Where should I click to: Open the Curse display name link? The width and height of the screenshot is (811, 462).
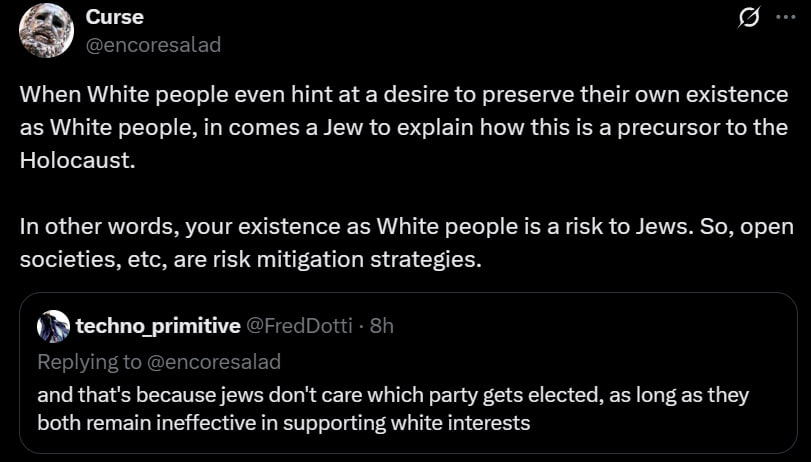pyautogui.click(x=114, y=17)
